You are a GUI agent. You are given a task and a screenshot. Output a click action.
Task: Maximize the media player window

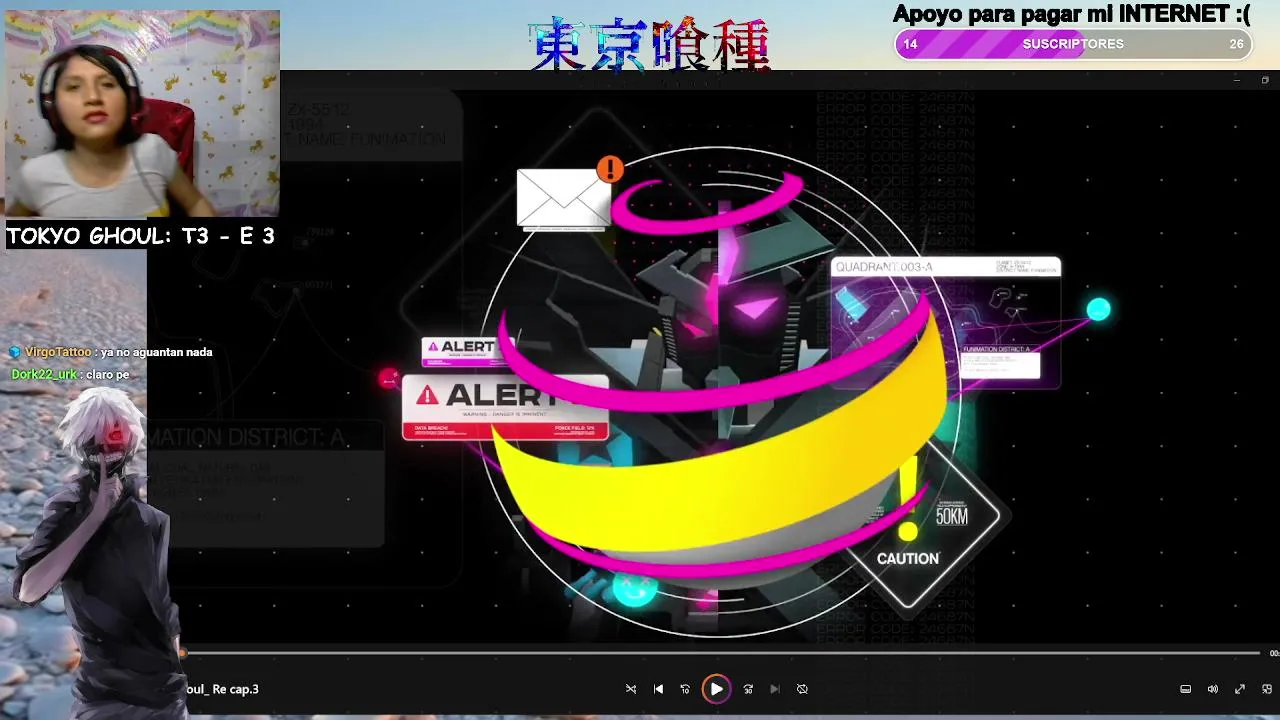tap(1265, 80)
